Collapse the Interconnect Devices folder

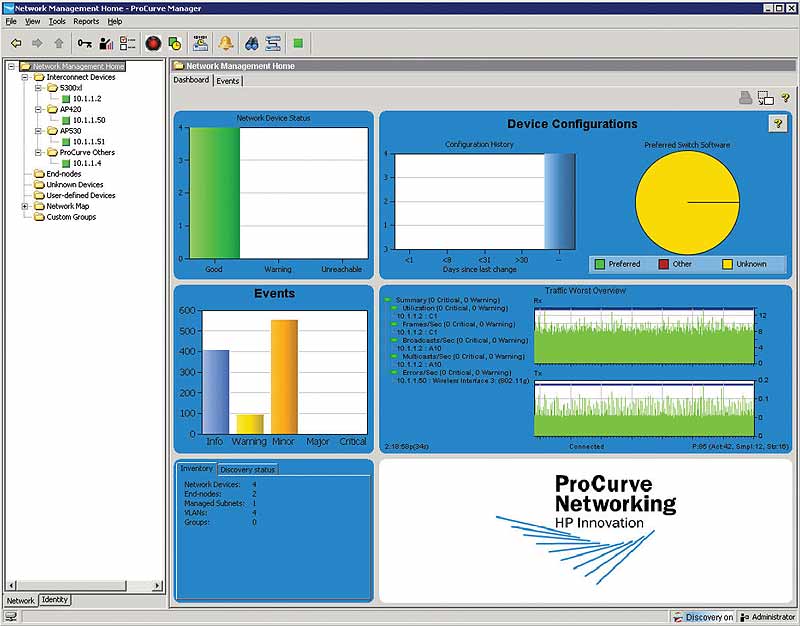click(x=25, y=77)
